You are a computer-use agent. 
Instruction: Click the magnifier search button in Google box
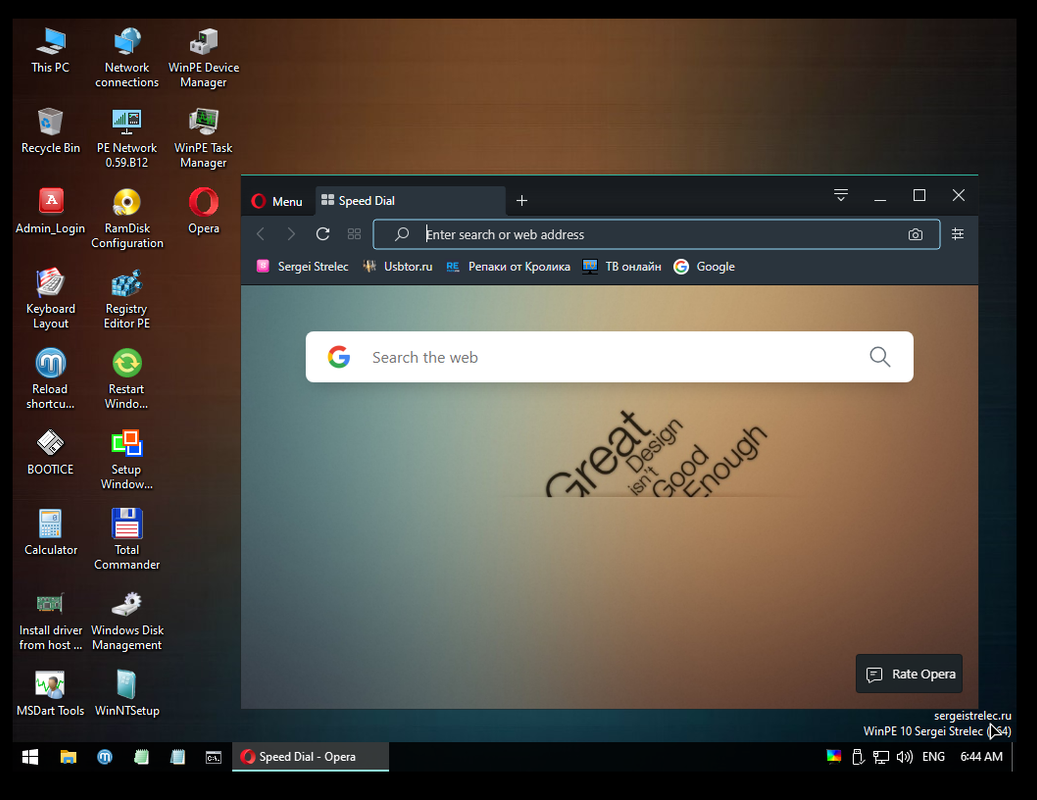tap(880, 357)
